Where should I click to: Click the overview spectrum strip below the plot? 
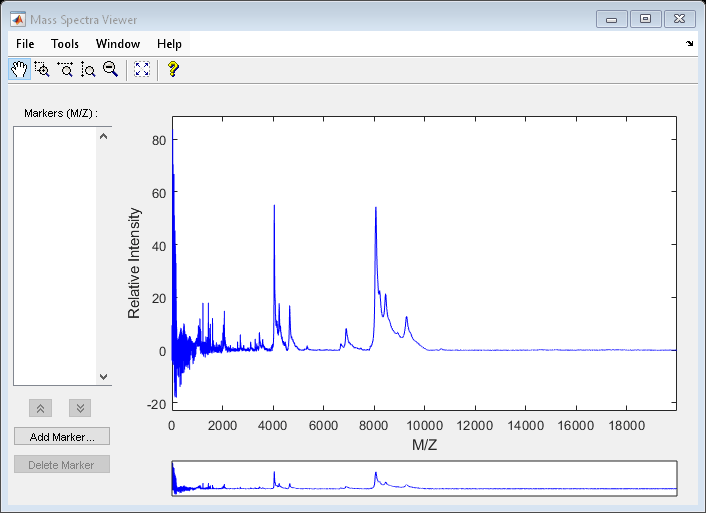[x=424, y=478]
